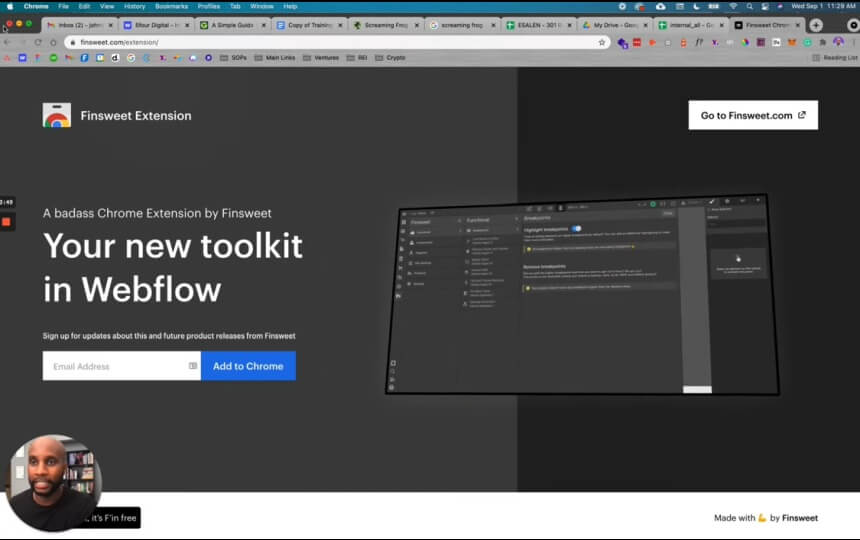Click the webcam bubble of the presenter

click(53, 483)
